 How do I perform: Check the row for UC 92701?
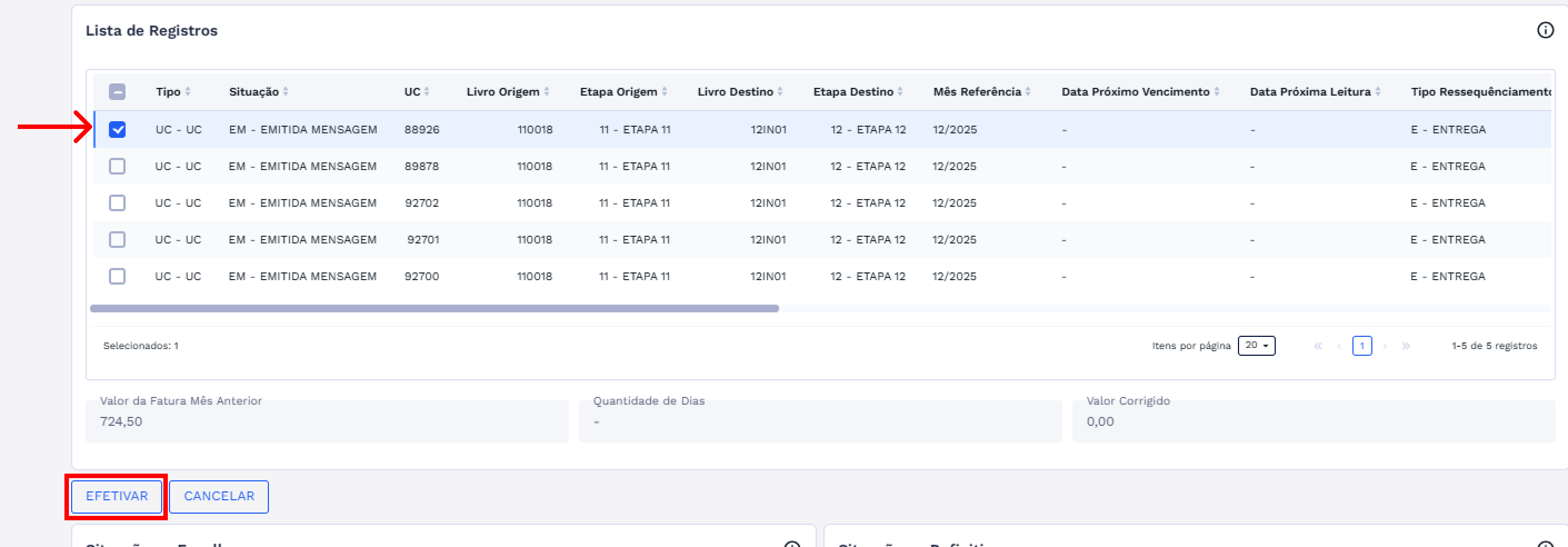[117, 240]
